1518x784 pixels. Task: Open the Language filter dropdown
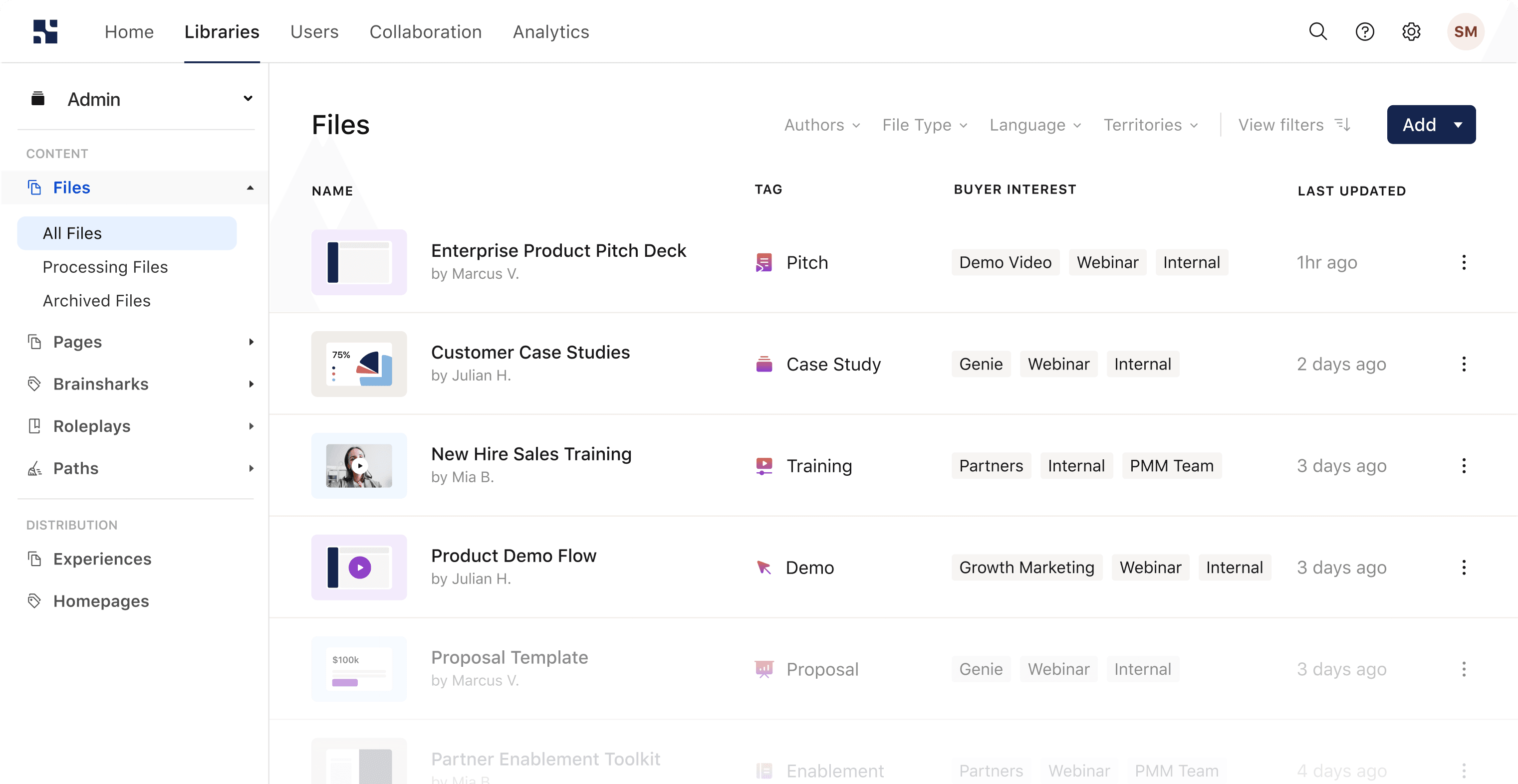[1035, 125]
